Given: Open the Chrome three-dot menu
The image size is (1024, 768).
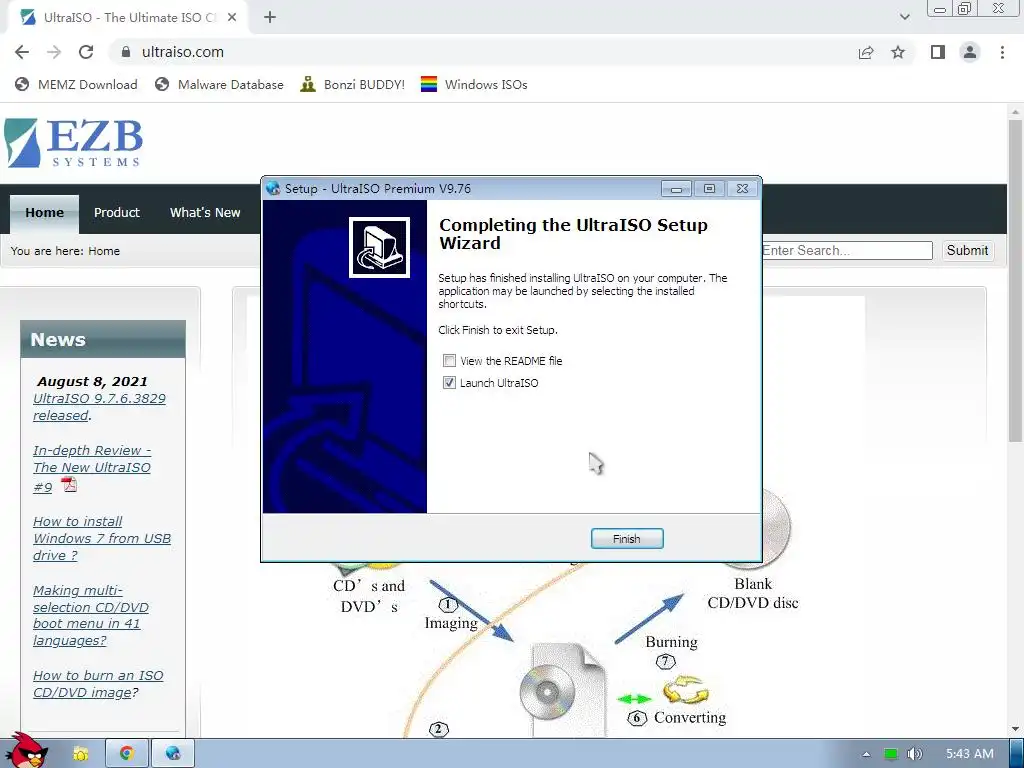Looking at the screenshot, I should pyautogui.click(x=1002, y=52).
